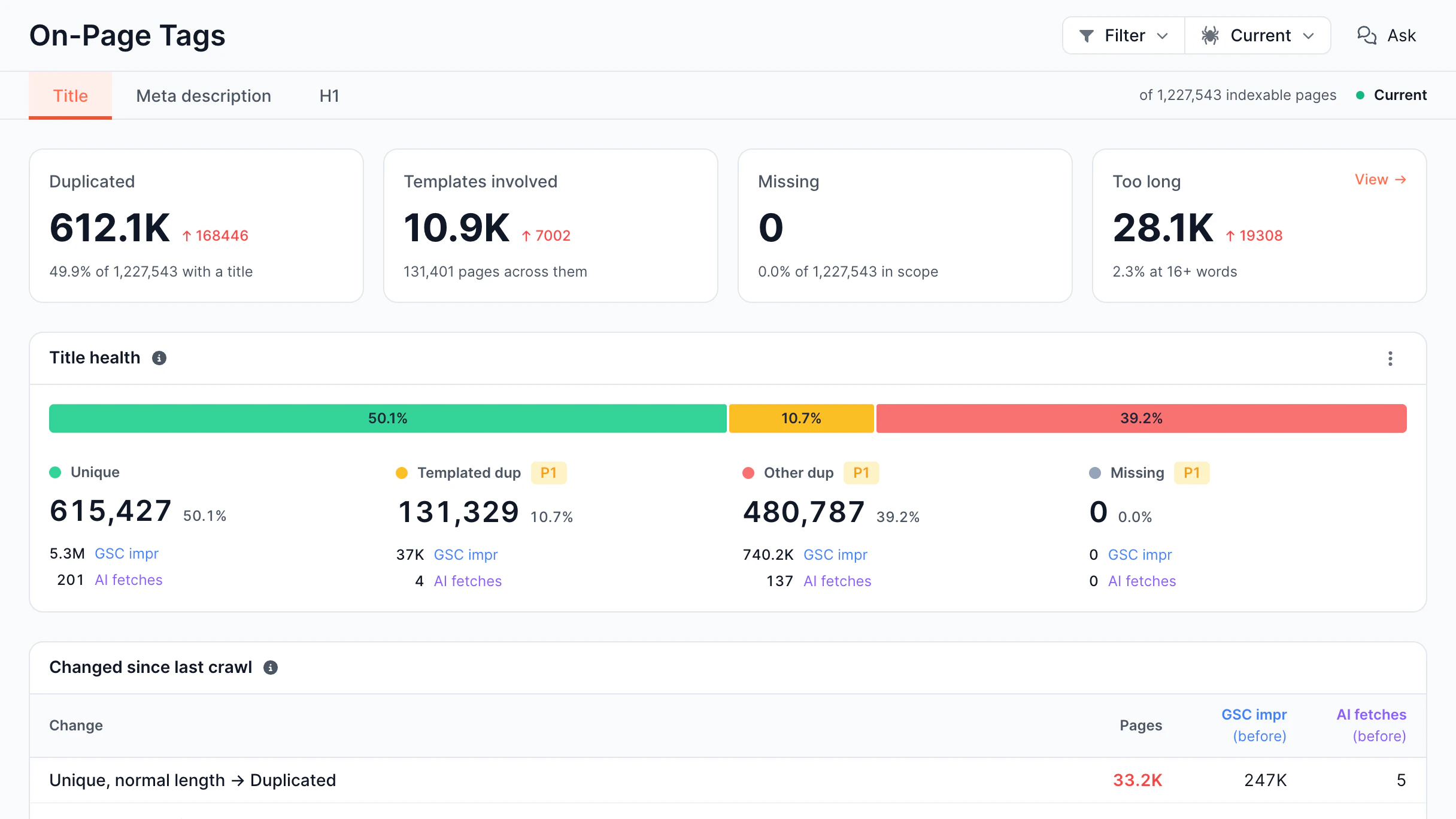This screenshot has height=819, width=1456.
Task: Click the red 39.2% bar segment
Action: pos(1141,418)
